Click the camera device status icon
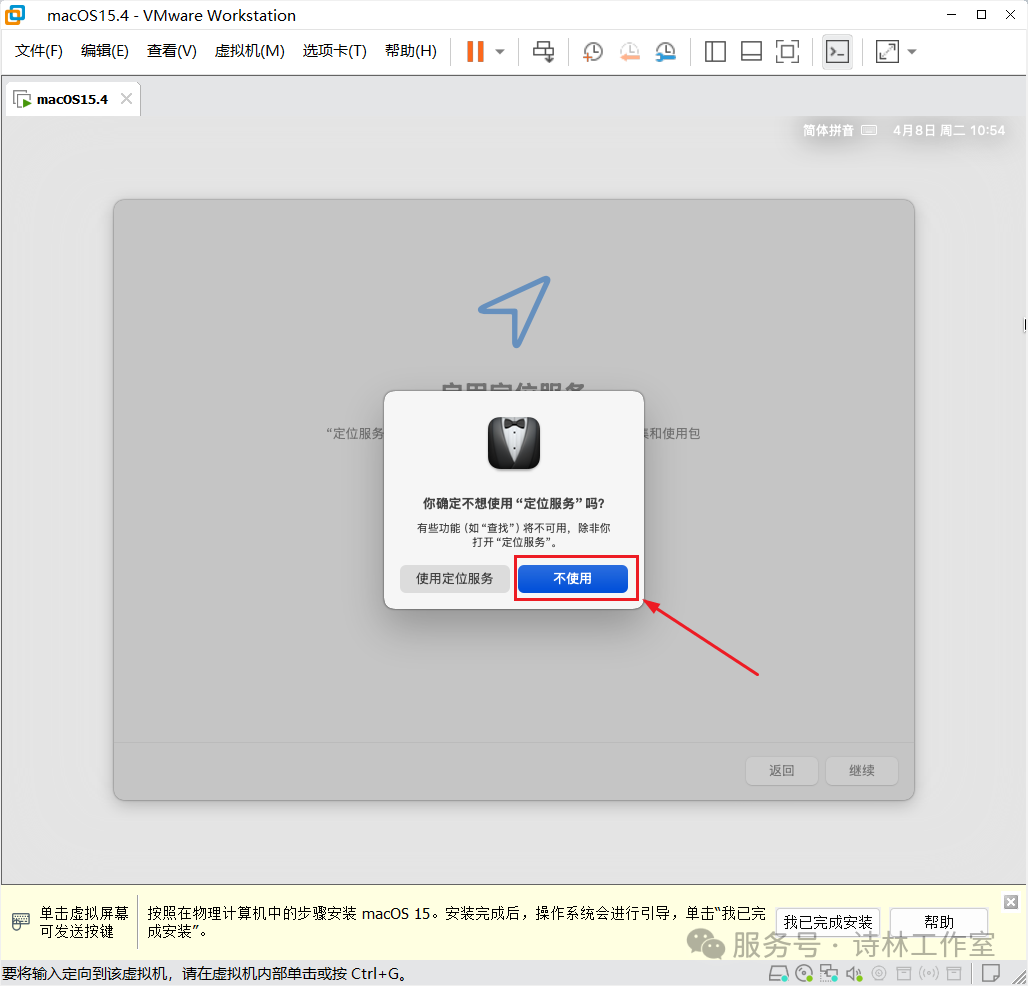The image size is (1028, 986). coord(879,974)
